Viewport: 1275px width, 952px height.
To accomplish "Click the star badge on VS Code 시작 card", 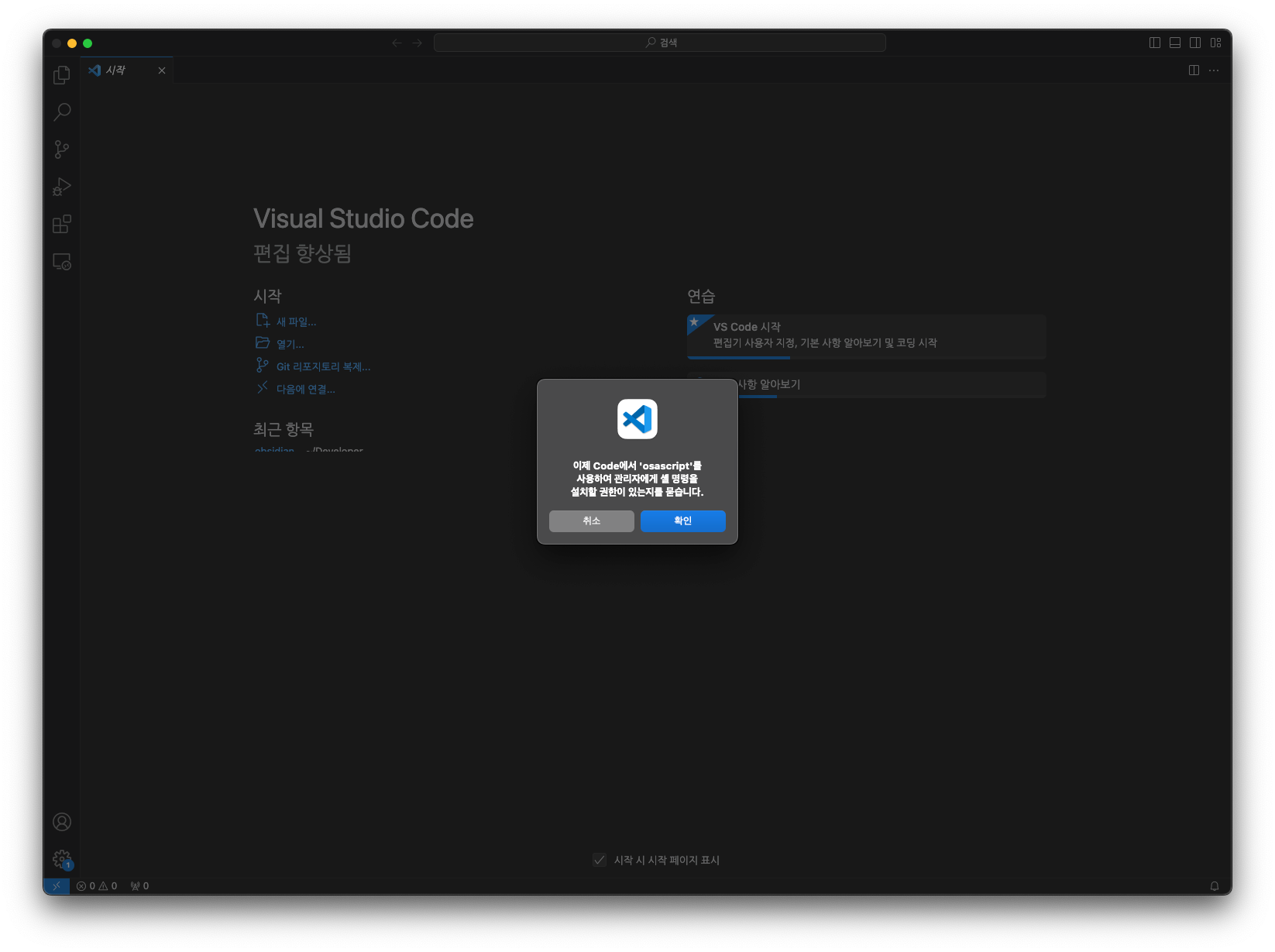I will click(694, 321).
